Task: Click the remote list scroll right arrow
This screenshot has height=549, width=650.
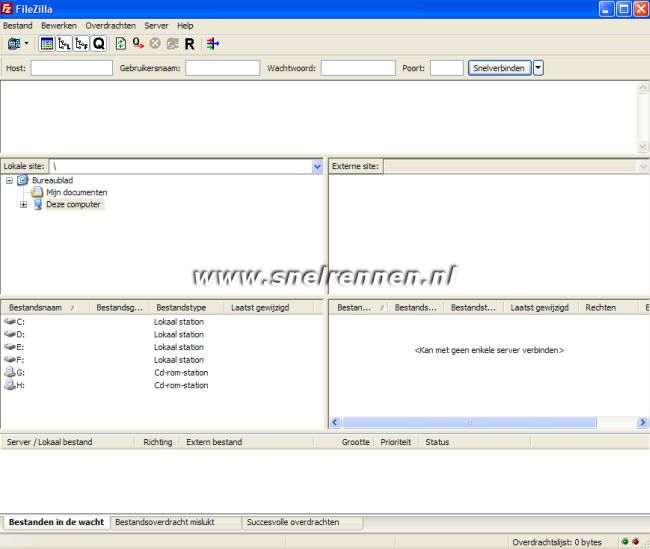Action: click(x=643, y=423)
